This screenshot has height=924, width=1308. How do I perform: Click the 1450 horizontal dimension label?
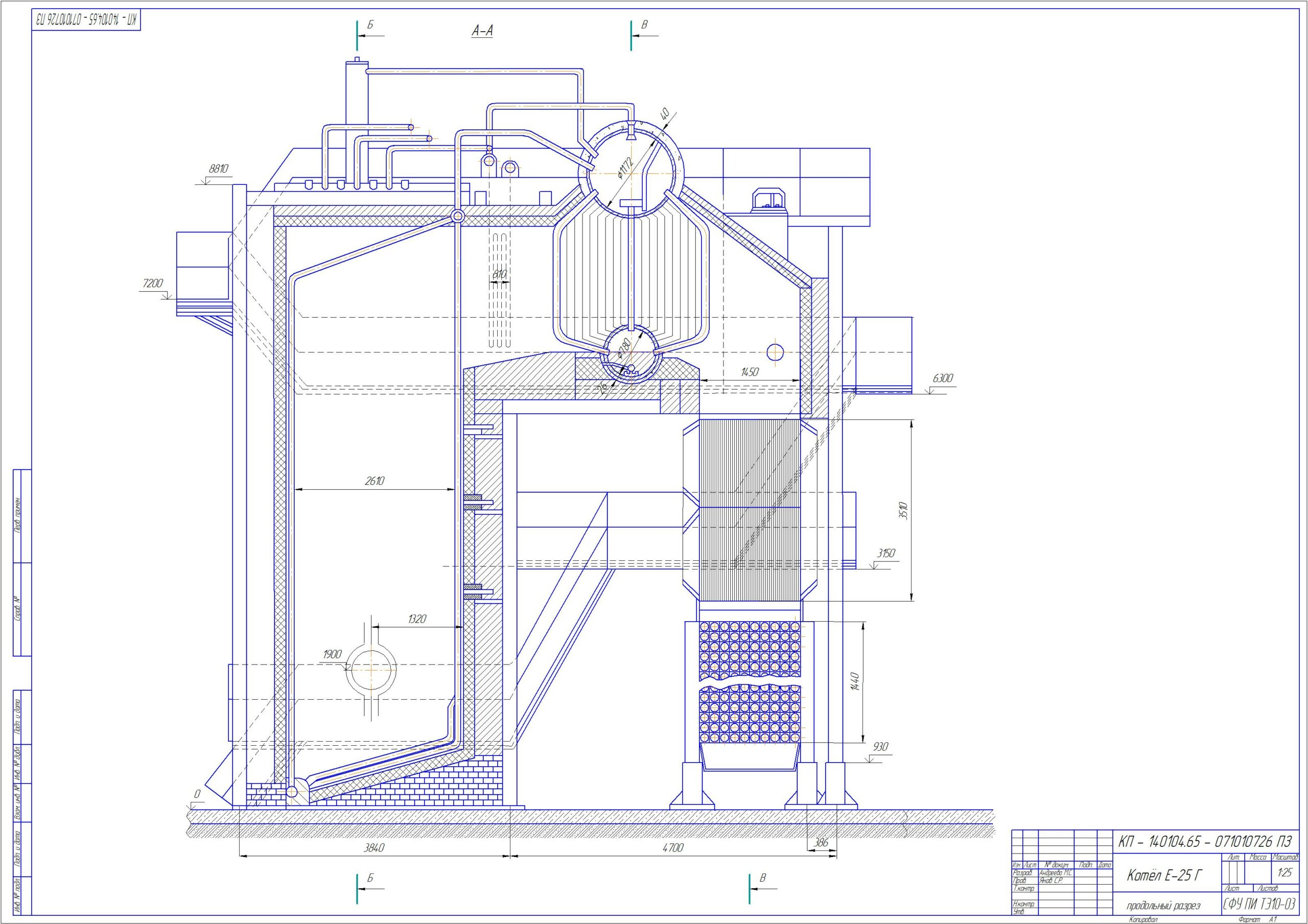[750, 372]
